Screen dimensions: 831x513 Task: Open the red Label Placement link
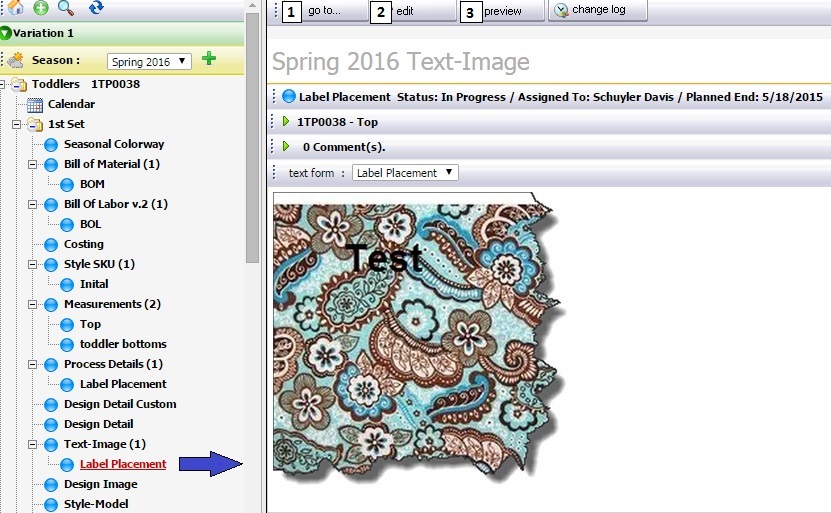pos(123,464)
